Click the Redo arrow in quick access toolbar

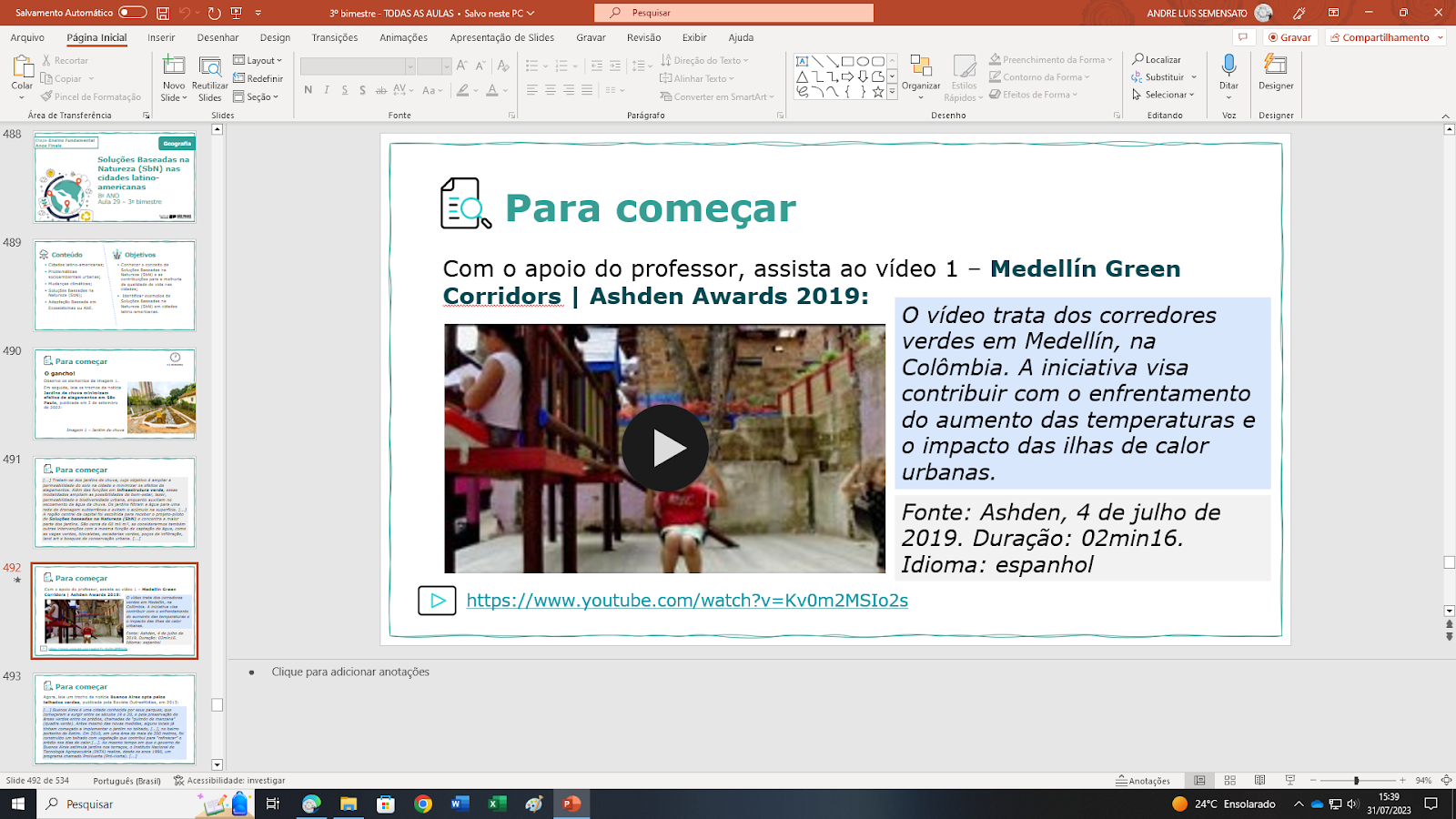[x=214, y=13]
